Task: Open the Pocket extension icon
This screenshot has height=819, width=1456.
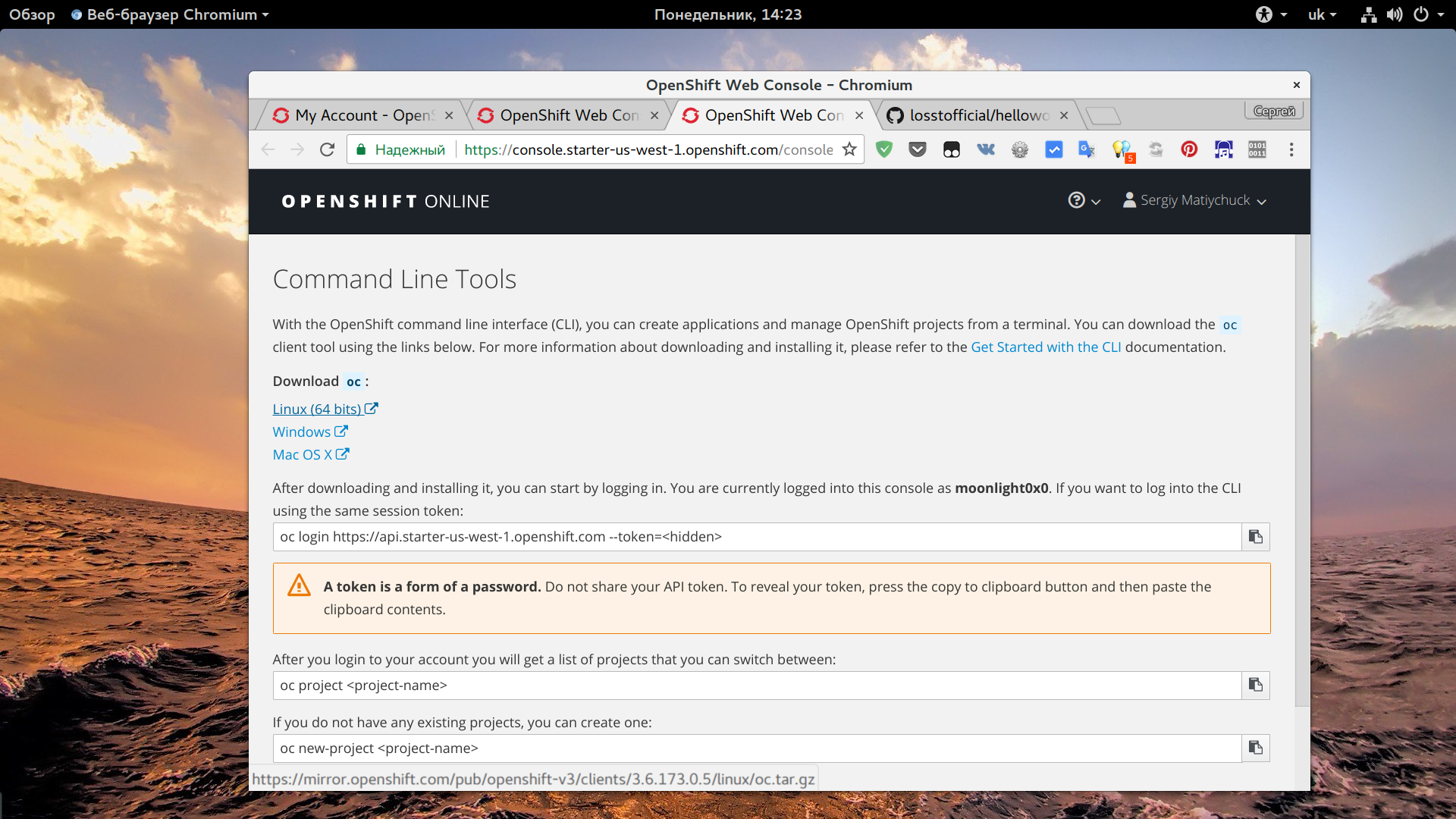Action: [x=918, y=149]
